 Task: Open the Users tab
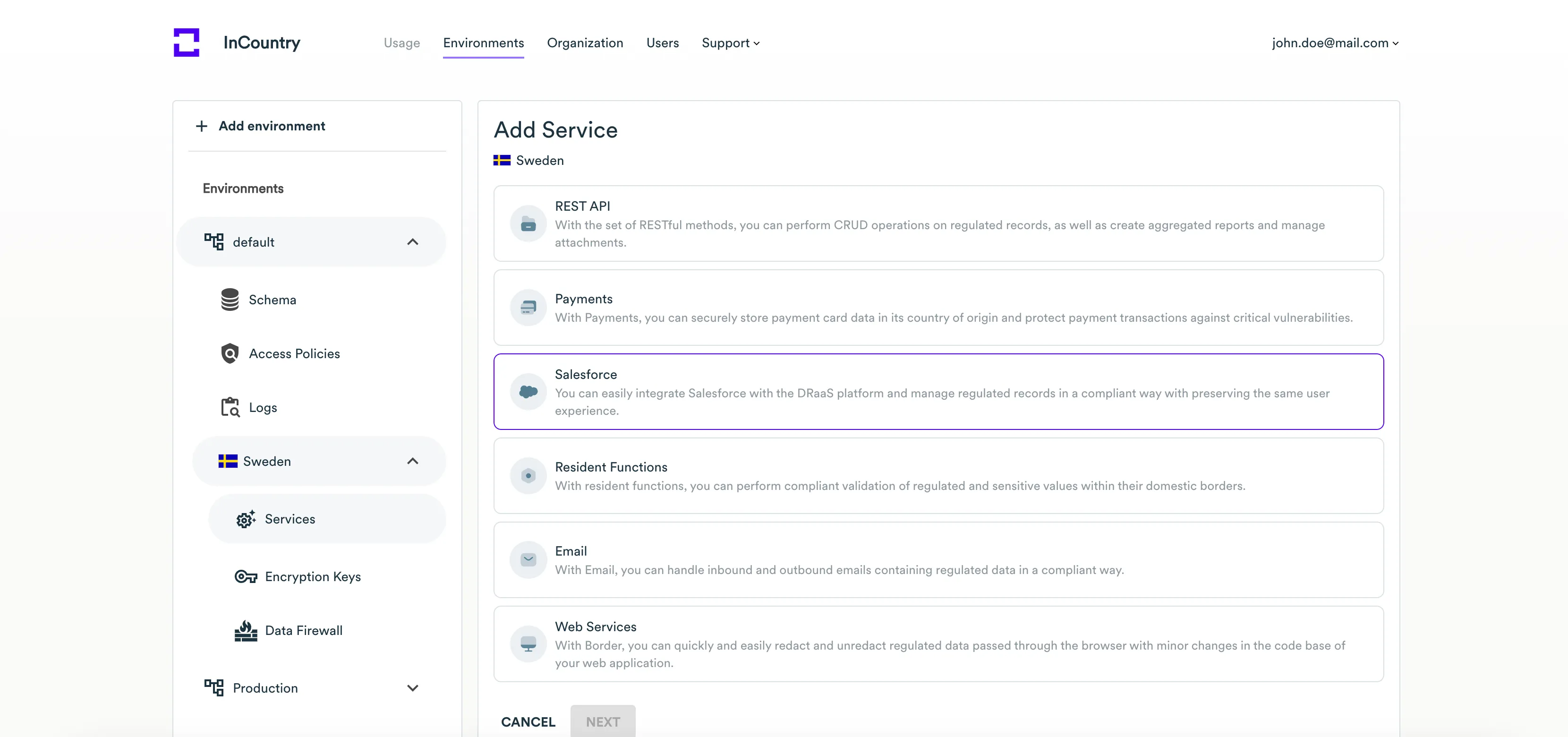click(x=662, y=43)
